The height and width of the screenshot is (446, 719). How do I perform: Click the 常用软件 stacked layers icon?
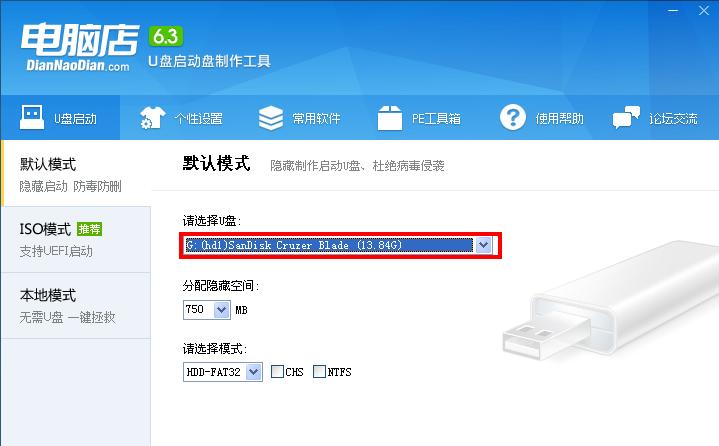point(271,118)
